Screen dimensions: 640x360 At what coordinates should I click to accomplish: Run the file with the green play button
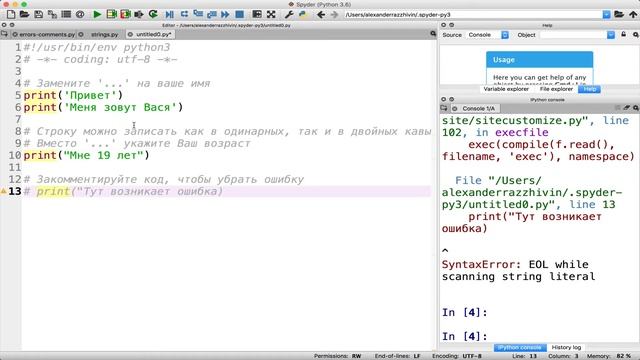coord(97,15)
